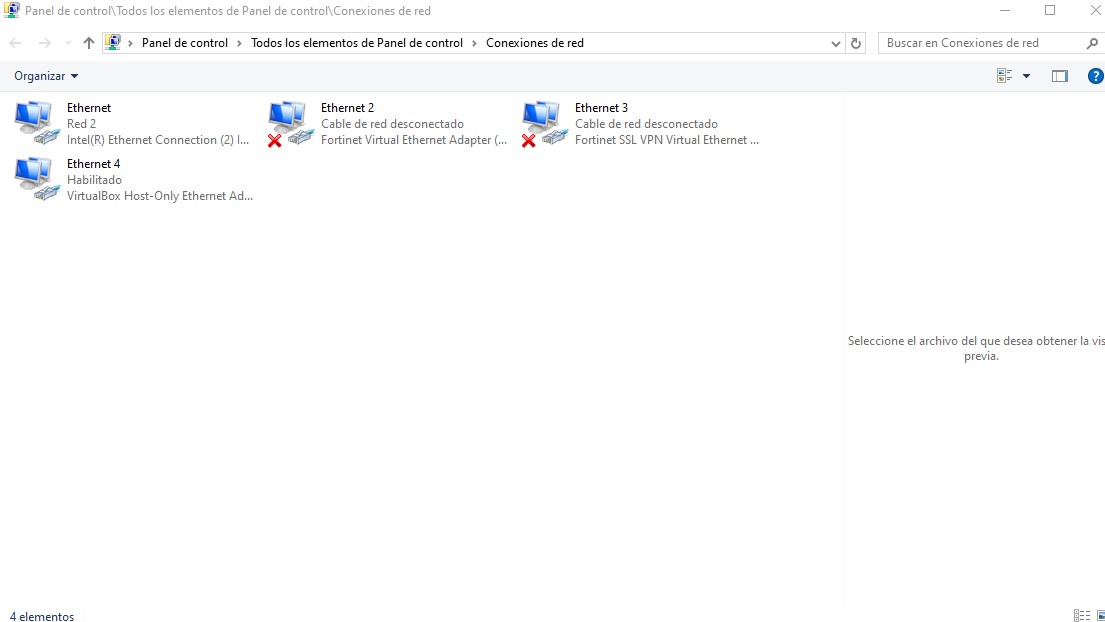This screenshot has width=1105, height=622.
Task: Click the Conexiones de red breadcrumb
Action: click(534, 43)
